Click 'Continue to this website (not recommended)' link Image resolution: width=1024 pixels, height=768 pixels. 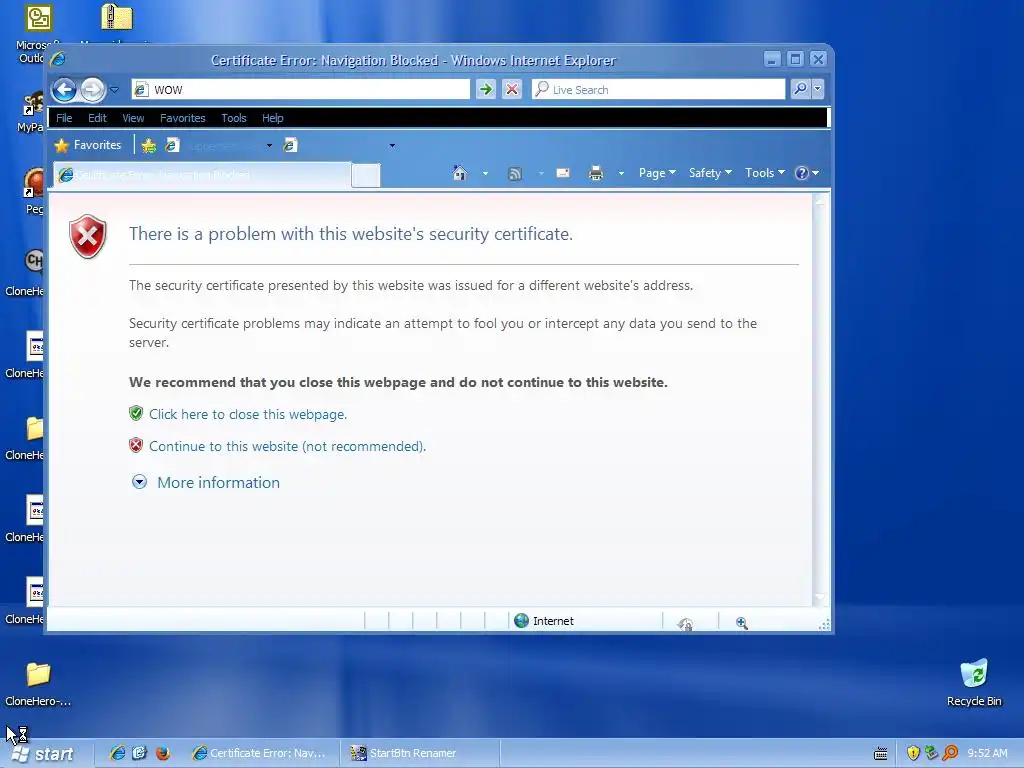[x=287, y=447]
